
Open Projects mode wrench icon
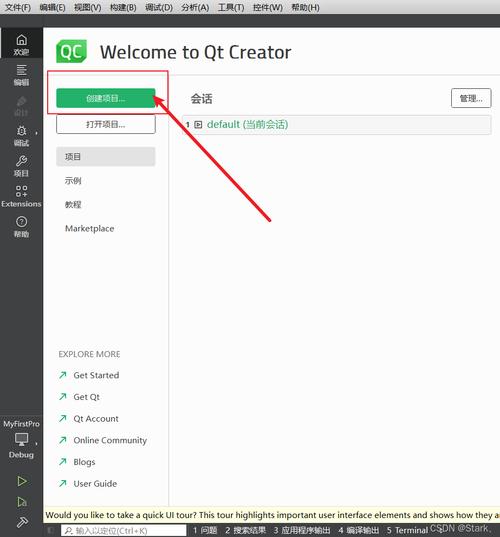click(x=21, y=161)
